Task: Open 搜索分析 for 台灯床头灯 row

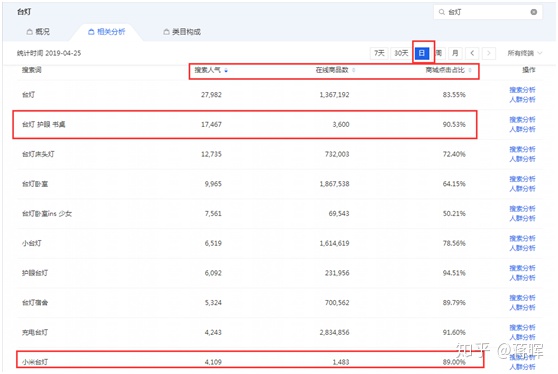Action: (x=522, y=149)
